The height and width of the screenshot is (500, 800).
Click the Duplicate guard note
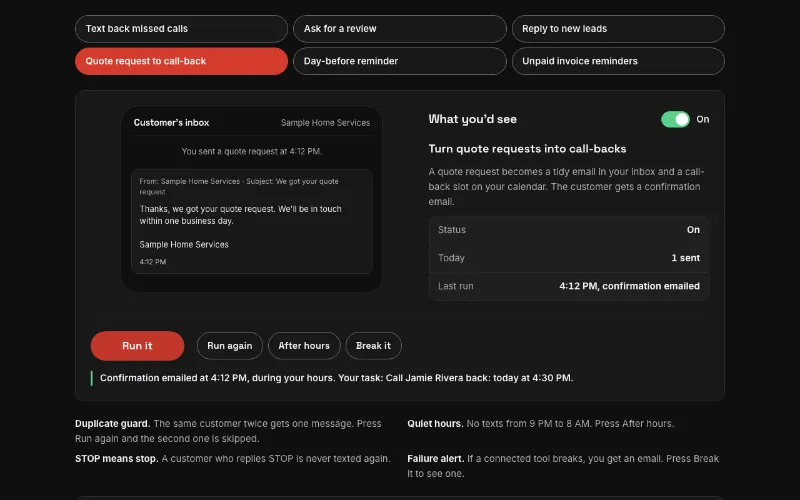coord(228,431)
